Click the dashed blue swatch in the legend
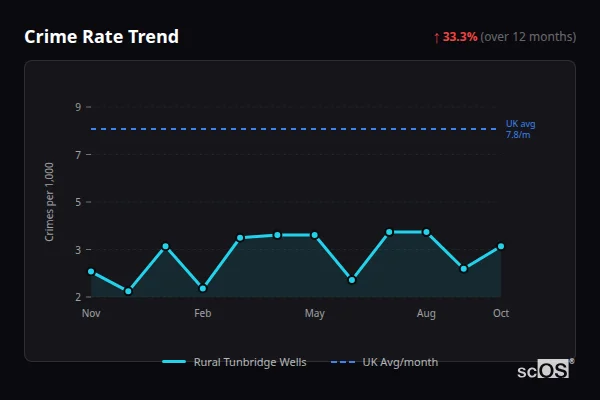Viewport: 600px width, 400px height. click(343, 362)
